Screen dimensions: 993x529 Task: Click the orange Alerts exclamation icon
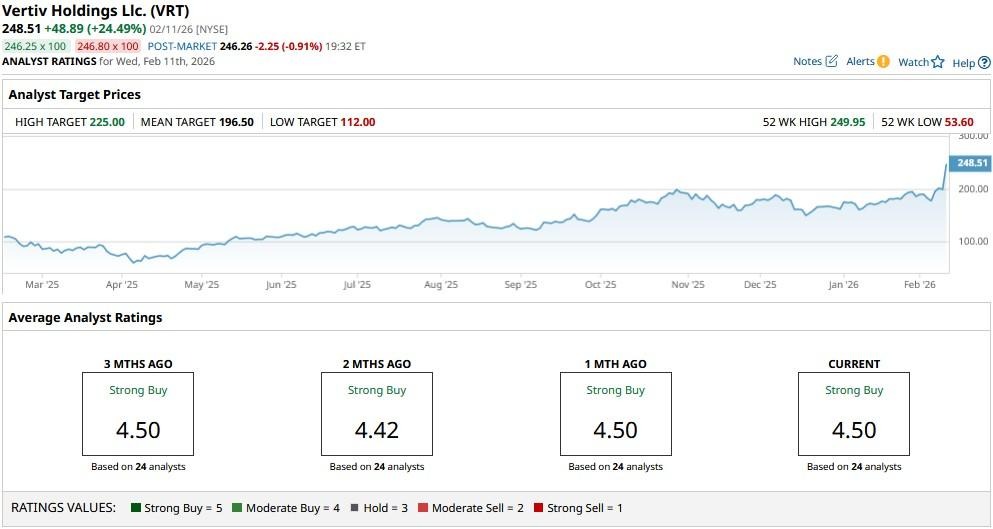pyautogui.click(x=883, y=62)
